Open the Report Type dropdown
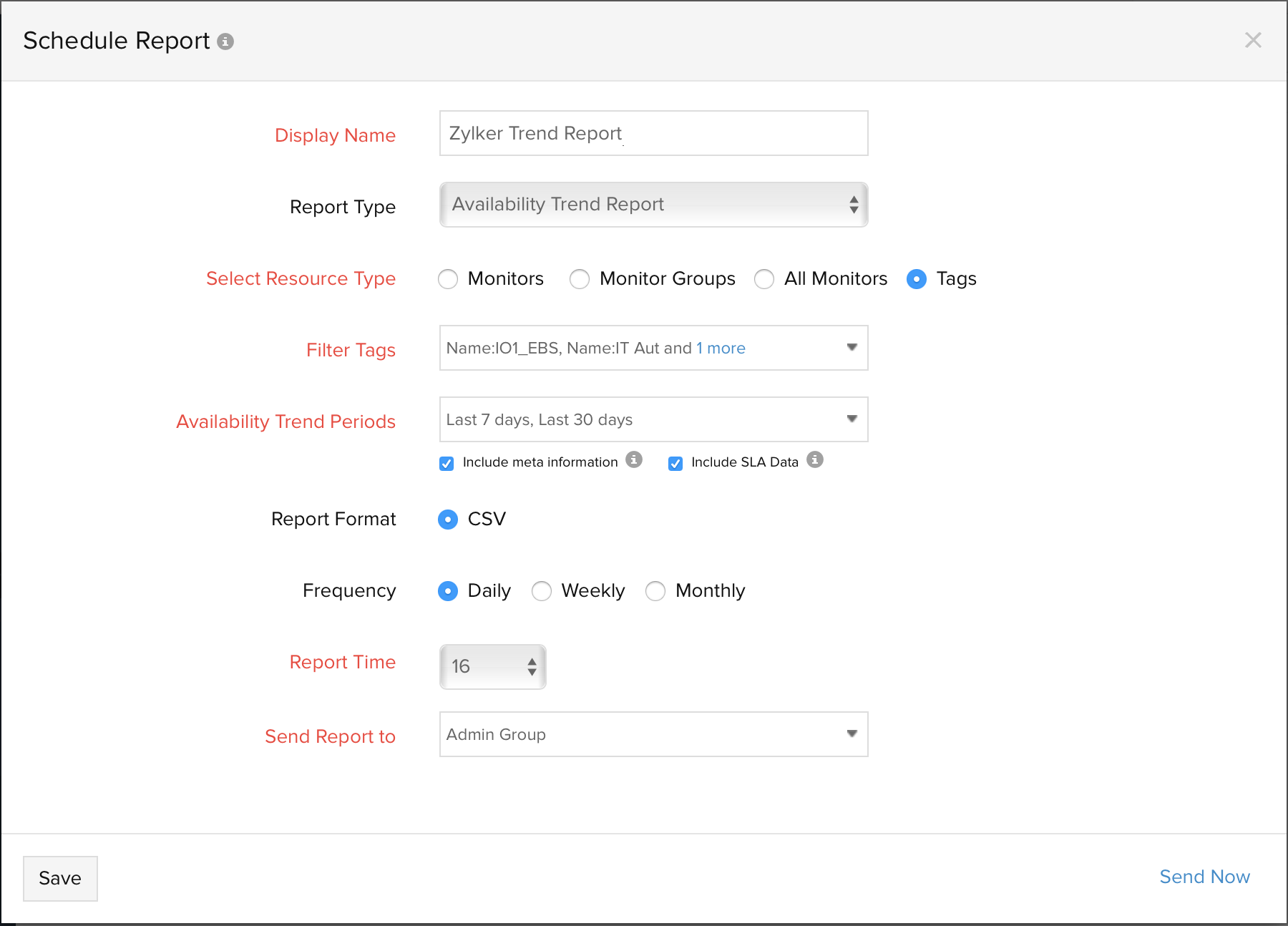The height and width of the screenshot is (926, 1288). pyautogui.click(x=653, y=205)
